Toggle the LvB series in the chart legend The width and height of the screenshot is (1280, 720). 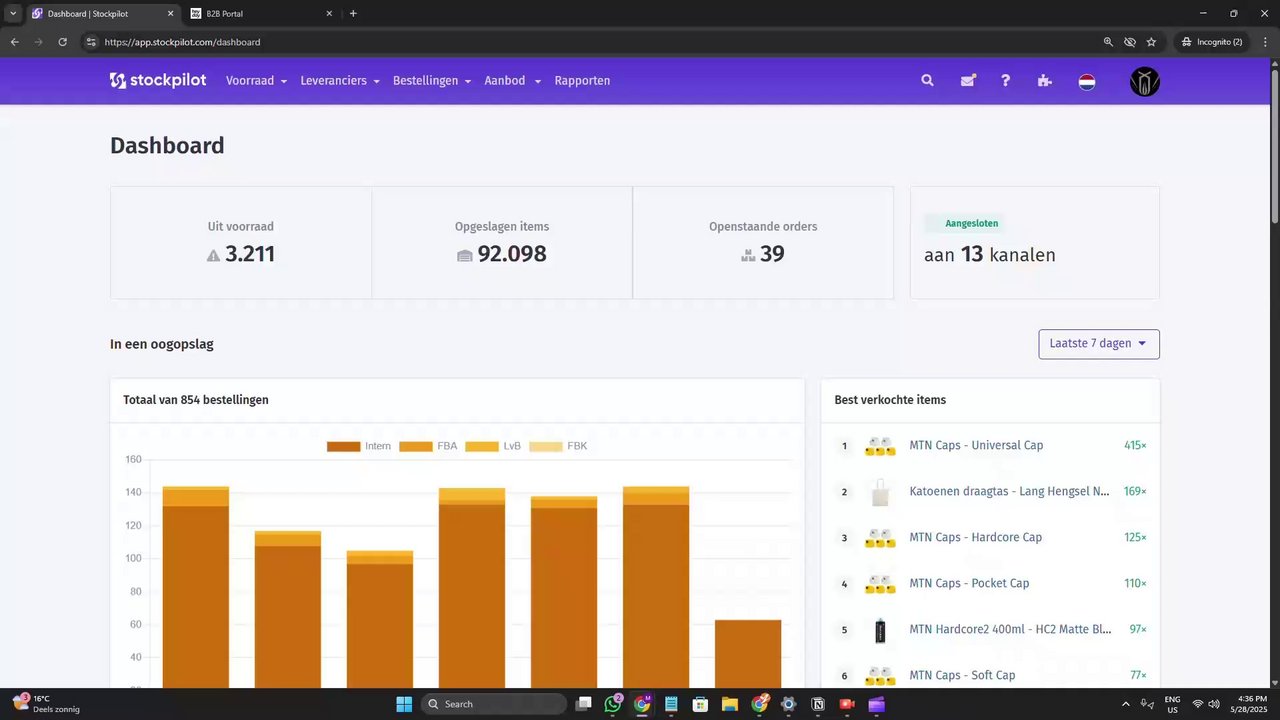tap(493, 446)
